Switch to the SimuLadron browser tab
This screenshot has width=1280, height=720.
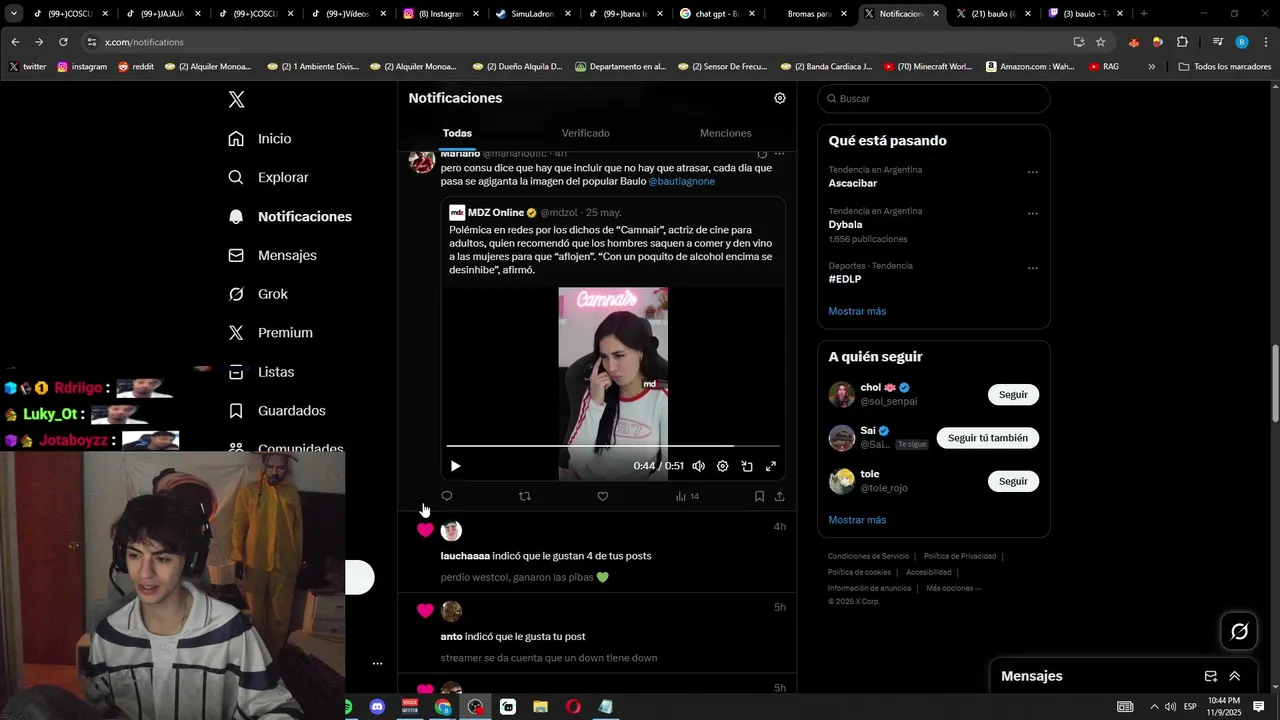click(x=533, y=14)
